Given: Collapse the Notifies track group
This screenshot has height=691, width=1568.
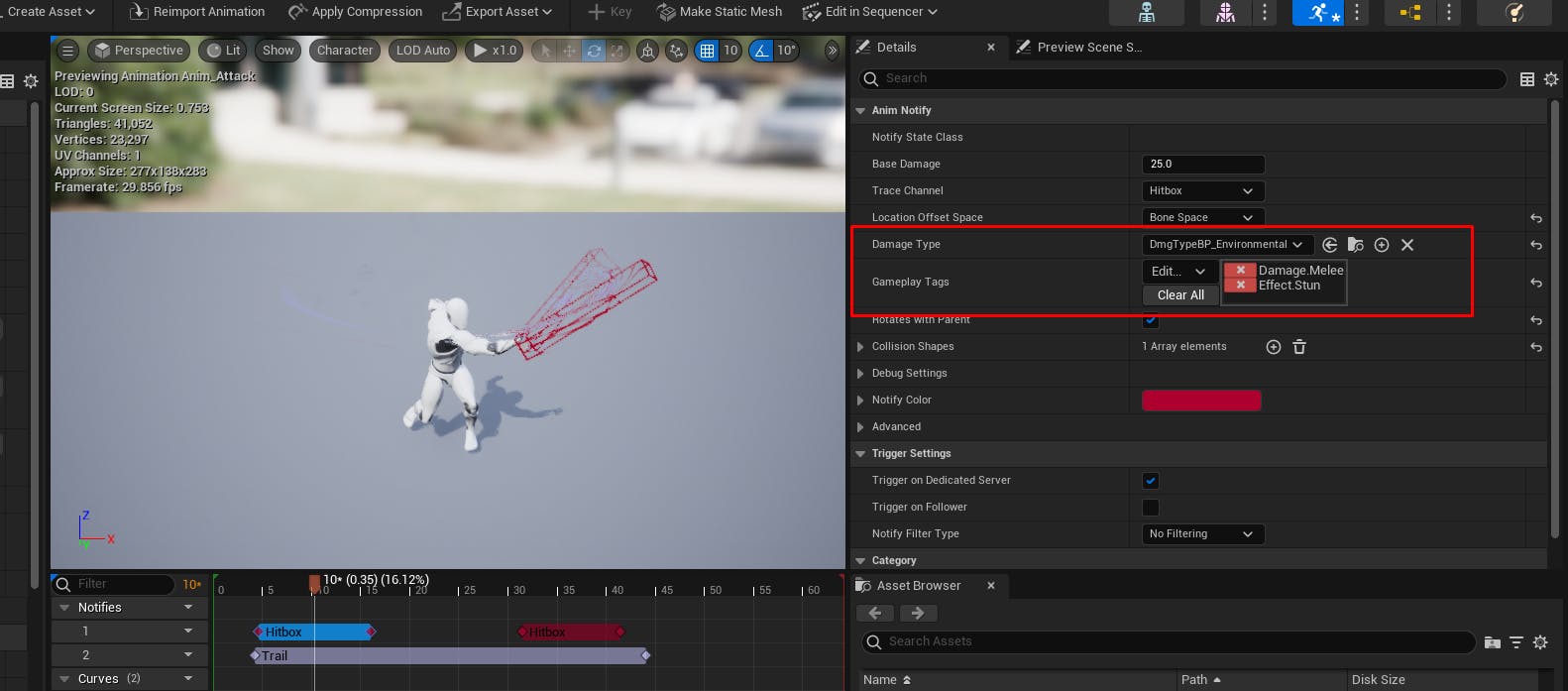Looking at the screenshot, I should pos(65,608).
